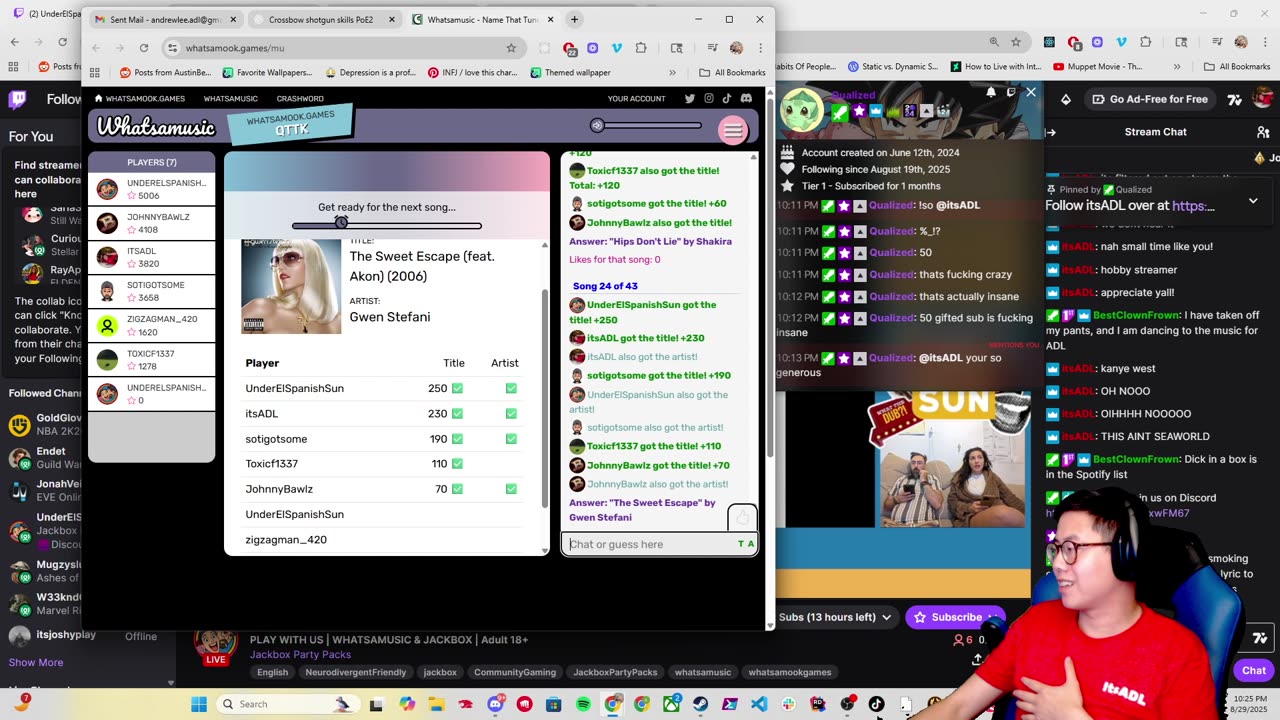
Task: Click sotigotsome's title checkmark
Action: [x=457, y=439]
